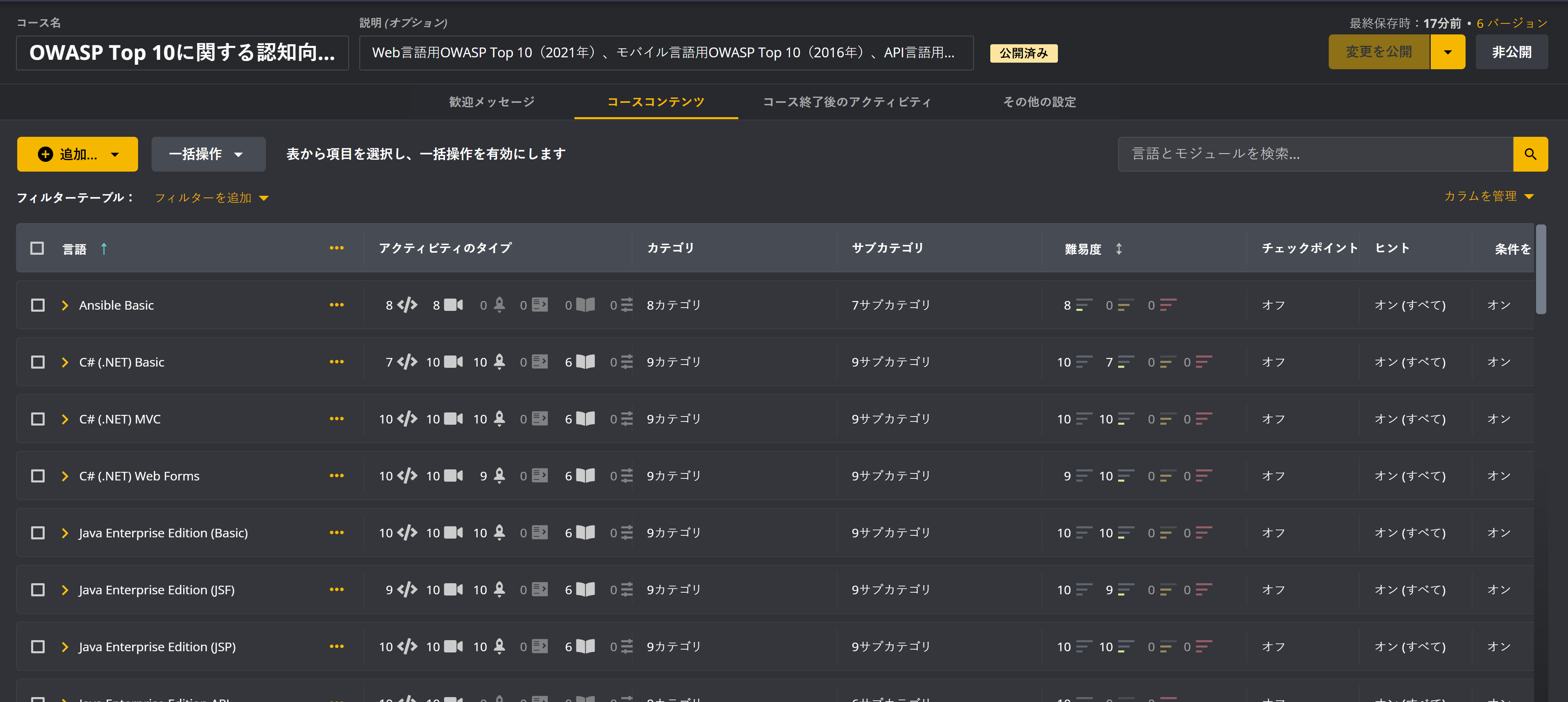Expand the C# (.NET) Basic row chevron

[65, 362]
